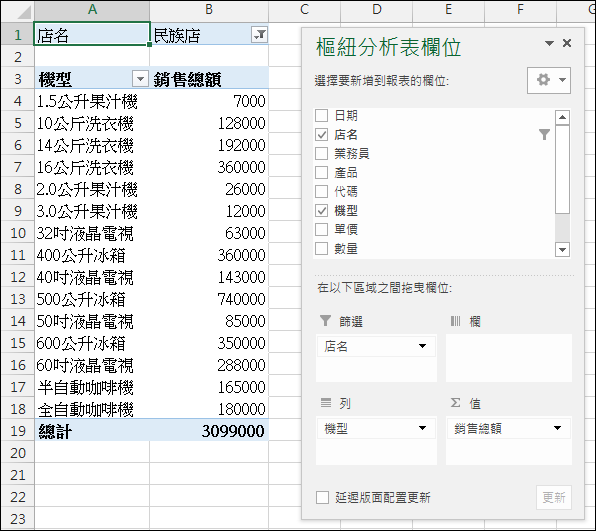Open 機型 dropdown in the 列 area
596x531 pixels.
422,428
